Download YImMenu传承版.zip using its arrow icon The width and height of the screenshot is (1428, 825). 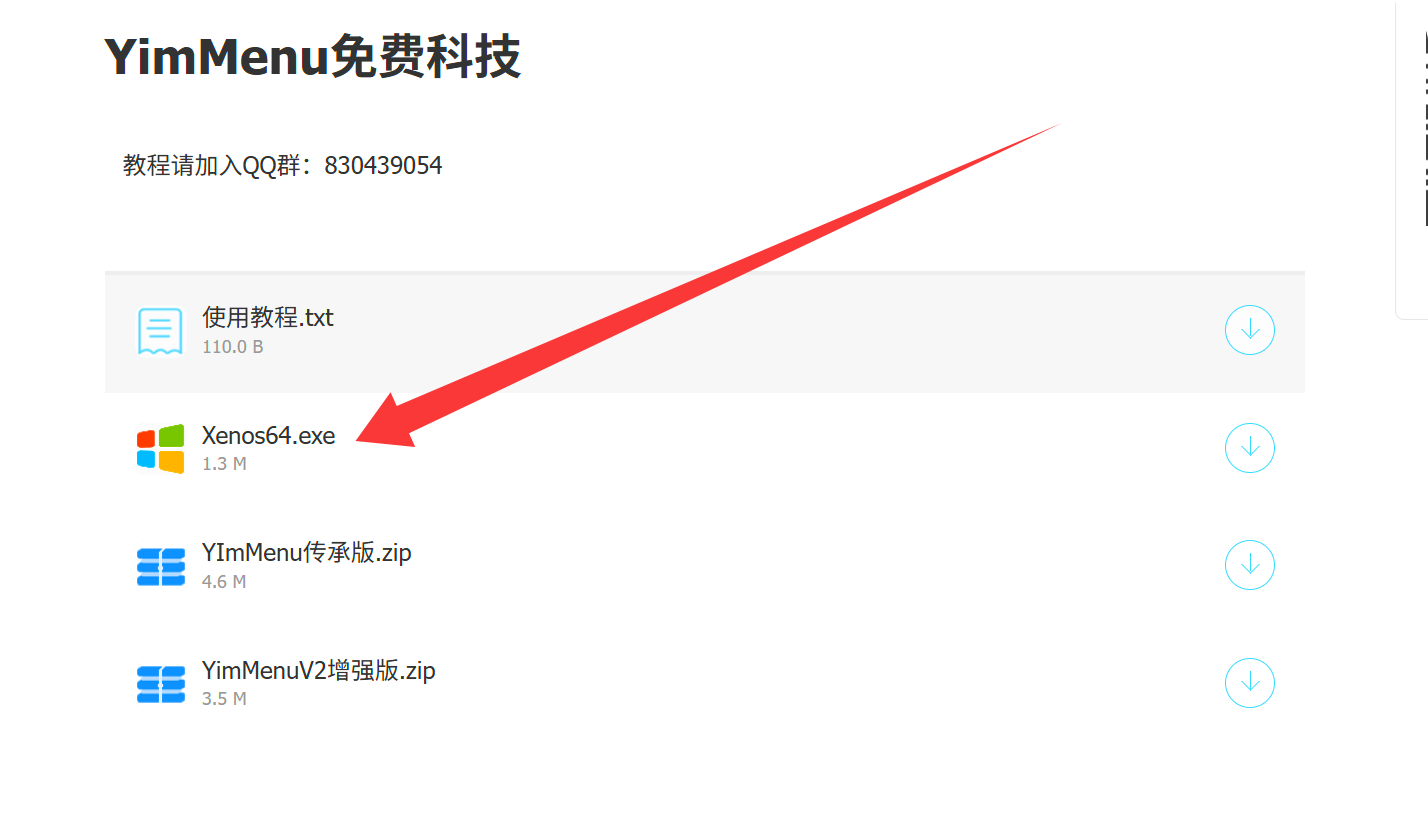tap(1249, 565)
